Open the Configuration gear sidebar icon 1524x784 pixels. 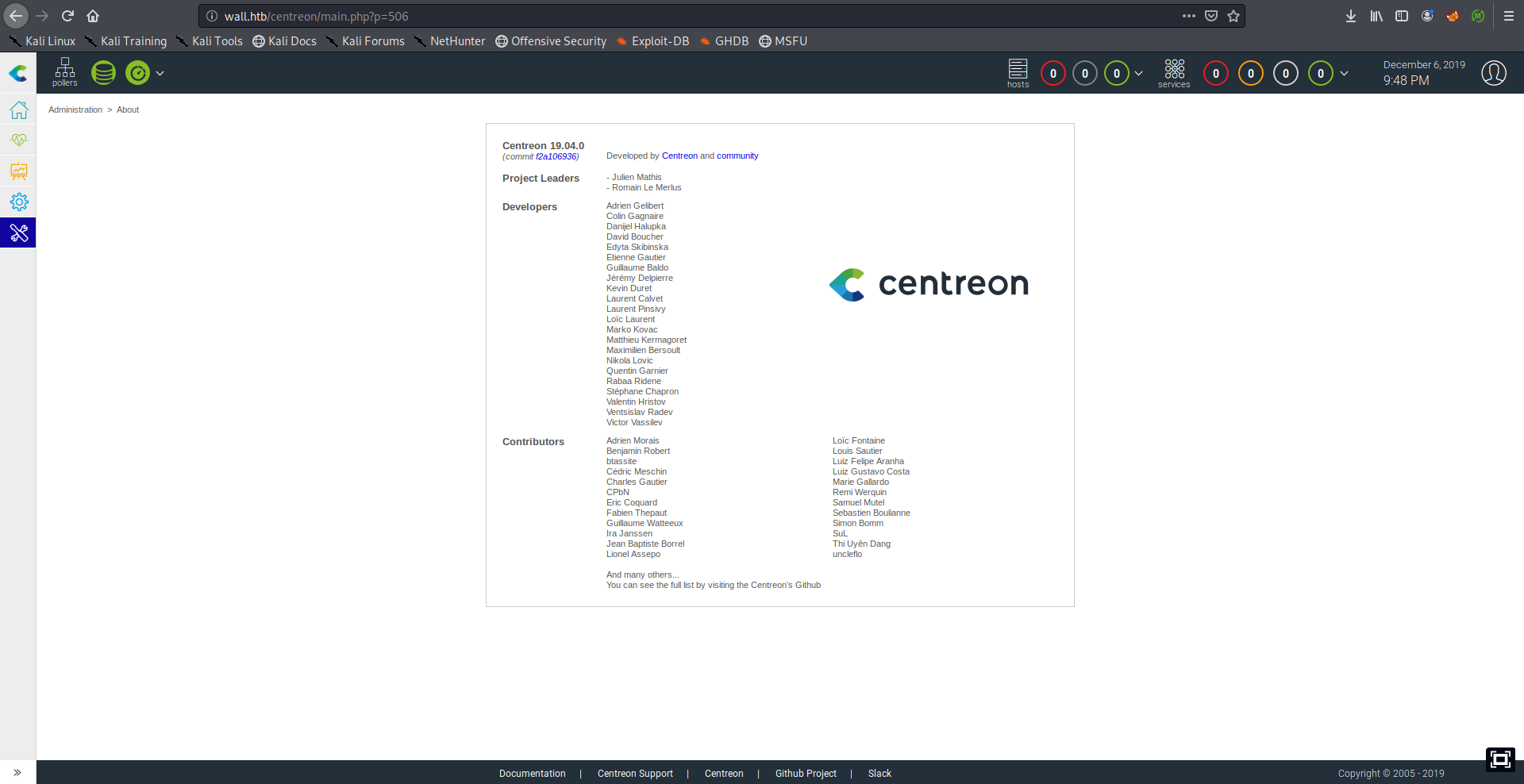(x=18, y=202)
